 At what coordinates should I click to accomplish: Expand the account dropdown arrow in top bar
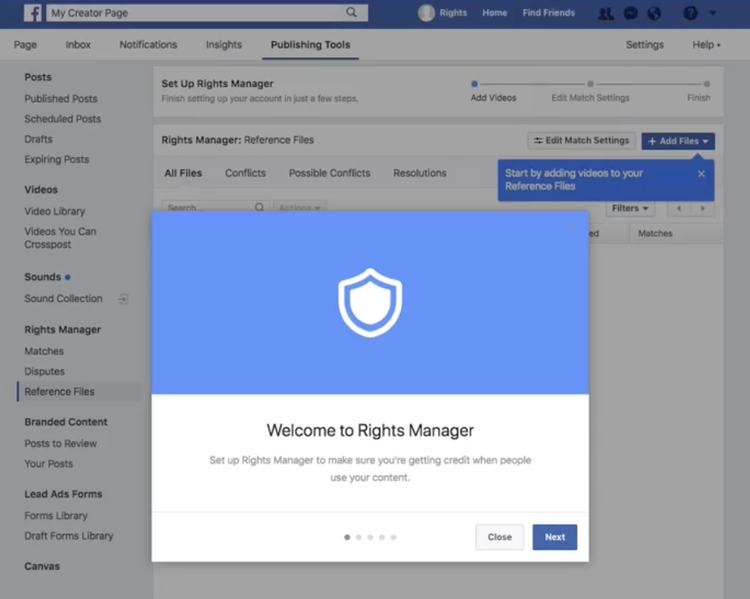(x=713, y=13)
